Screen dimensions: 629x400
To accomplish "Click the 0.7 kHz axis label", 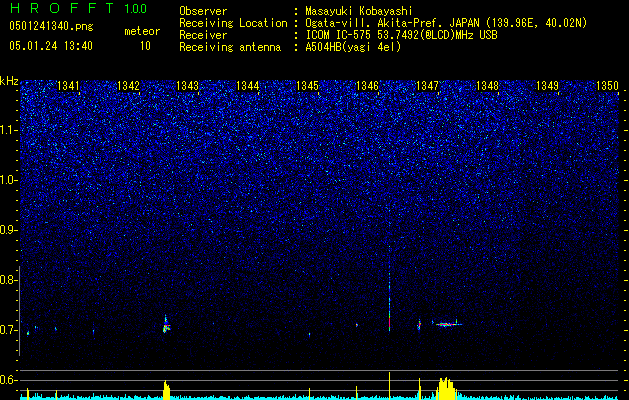I will click(8, 330).
